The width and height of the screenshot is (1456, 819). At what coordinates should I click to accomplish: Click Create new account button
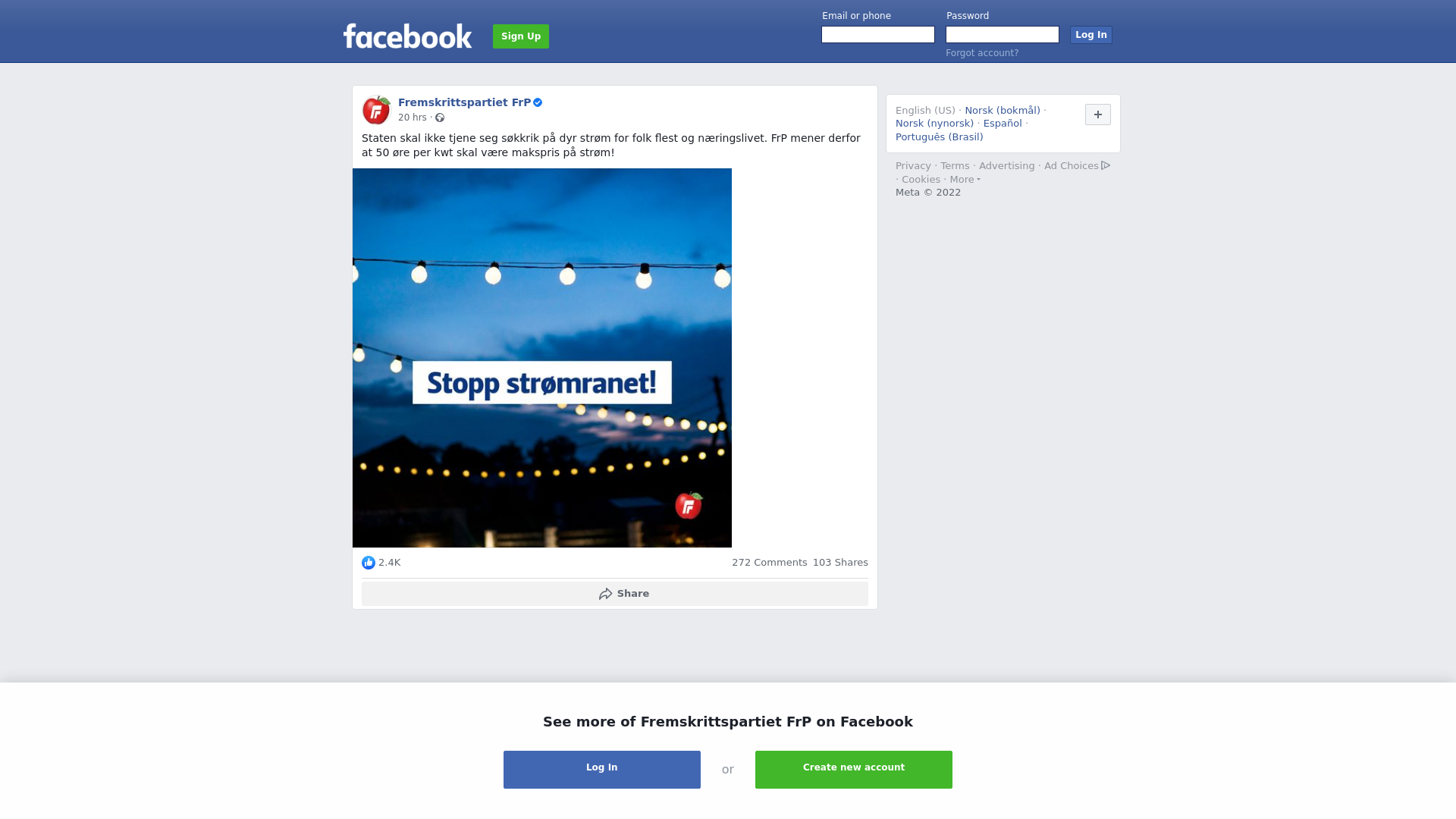[x=854, y=770]
